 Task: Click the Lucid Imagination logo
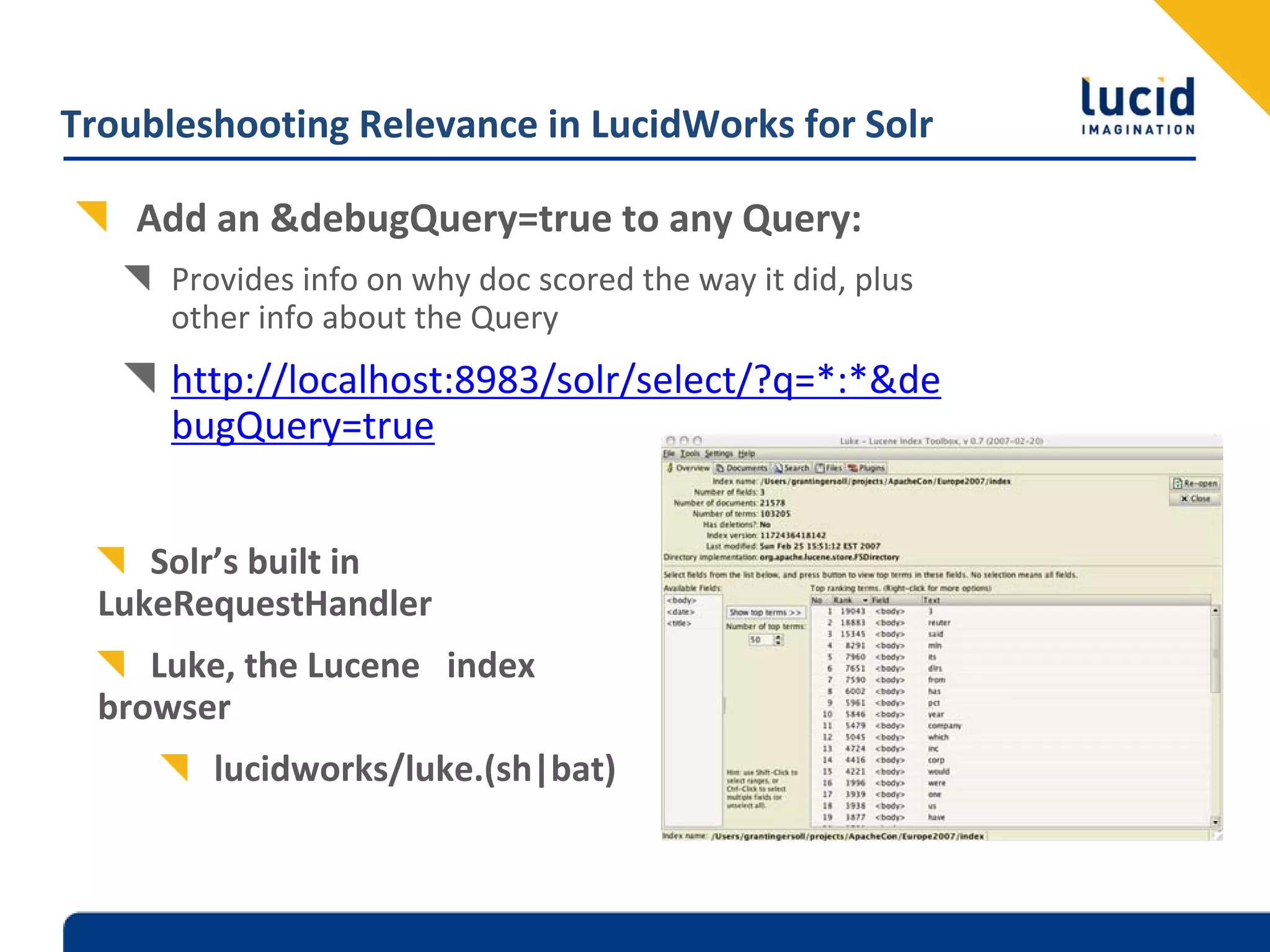1138,105
